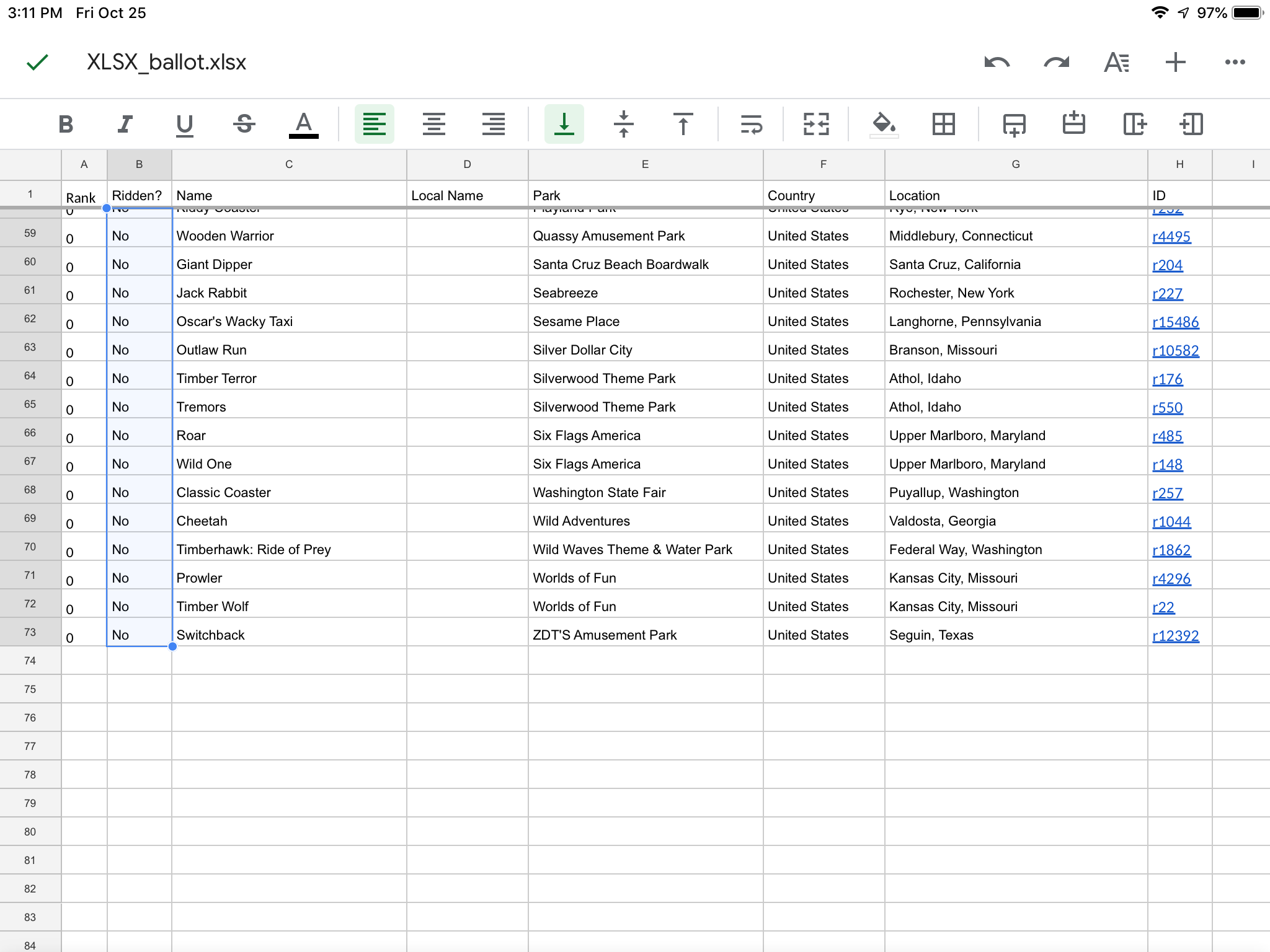
Task: Select column B header
Action: tap(140, 165)
